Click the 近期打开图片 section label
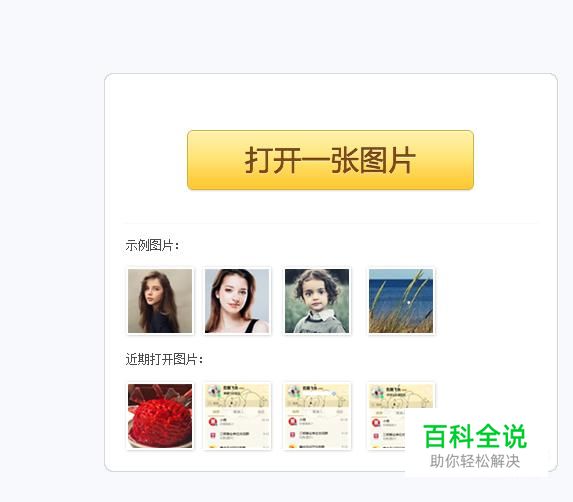This screenshot has width=573, height=502. tap(164, 359)
